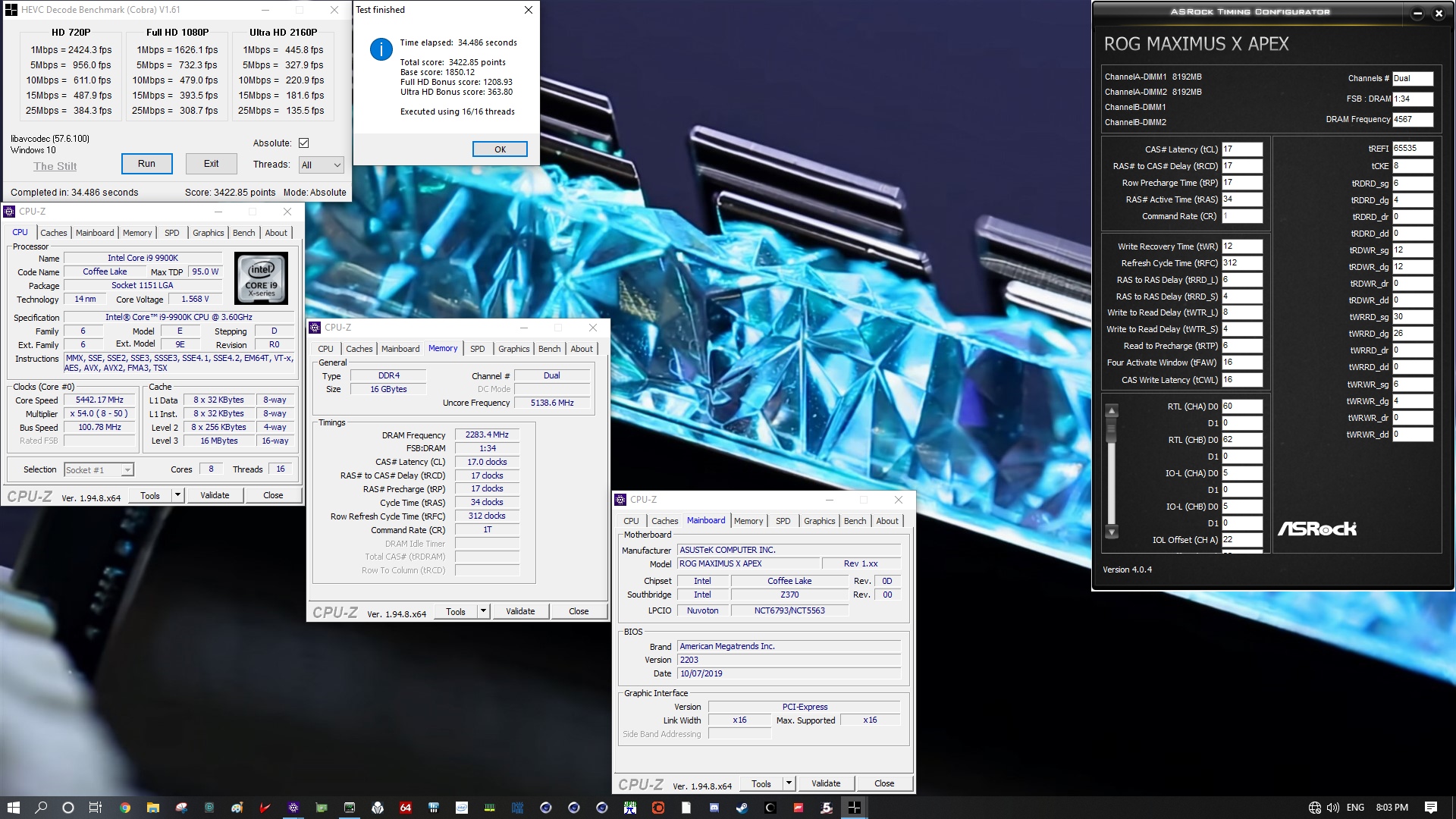Screen dimensions: 1456x819
Task: Open Steam from the taskbar
Action: point(742,808)
